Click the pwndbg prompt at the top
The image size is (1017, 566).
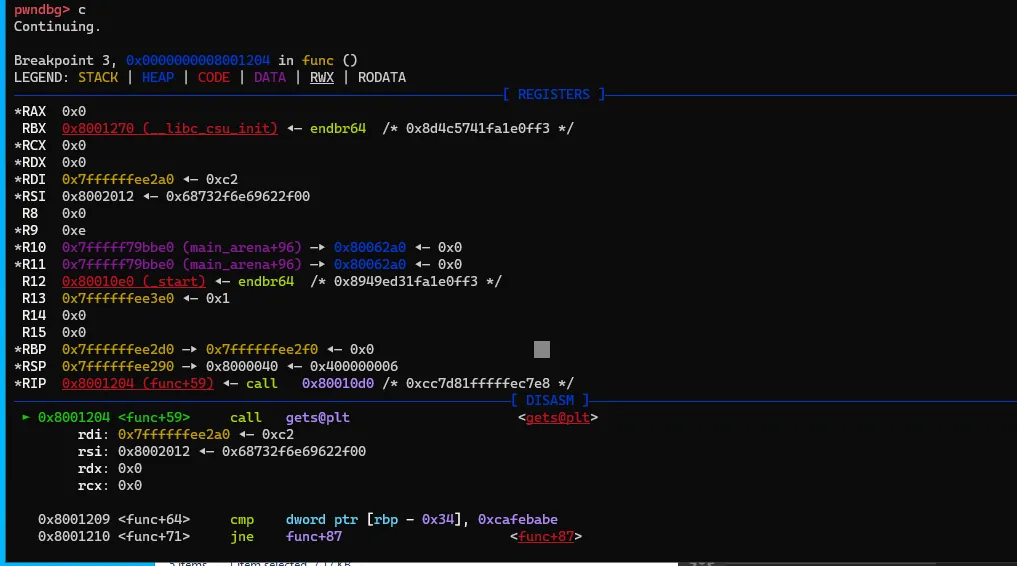(42, 9)
